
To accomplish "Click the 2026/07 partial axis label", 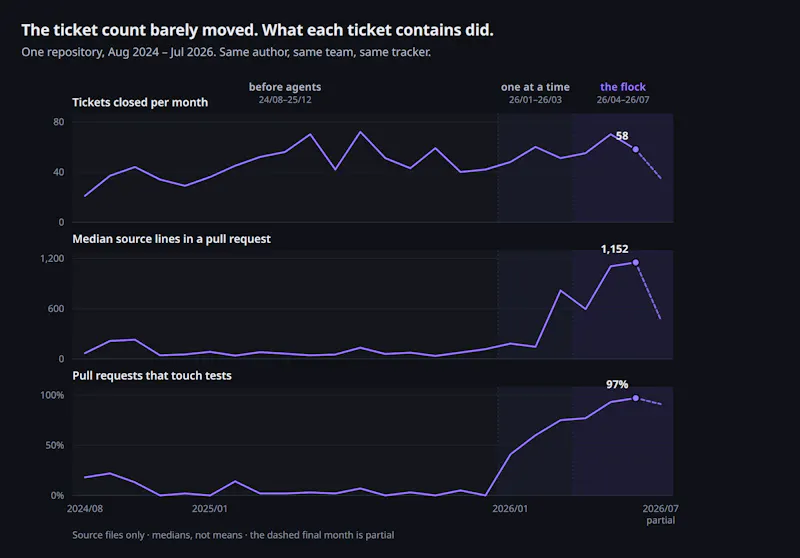I will point(660,514).
